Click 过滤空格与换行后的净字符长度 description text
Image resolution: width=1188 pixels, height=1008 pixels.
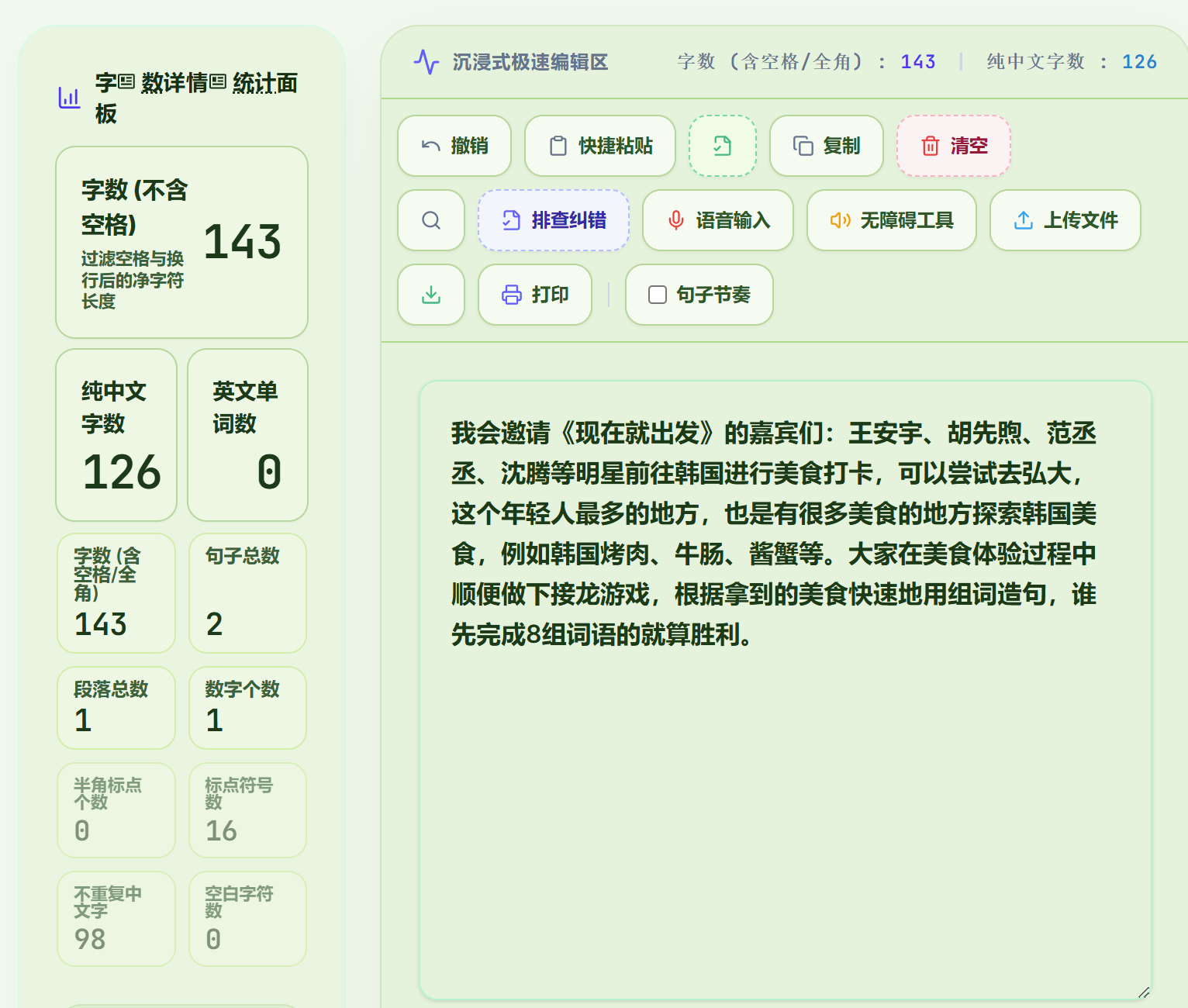coord(133,280)
